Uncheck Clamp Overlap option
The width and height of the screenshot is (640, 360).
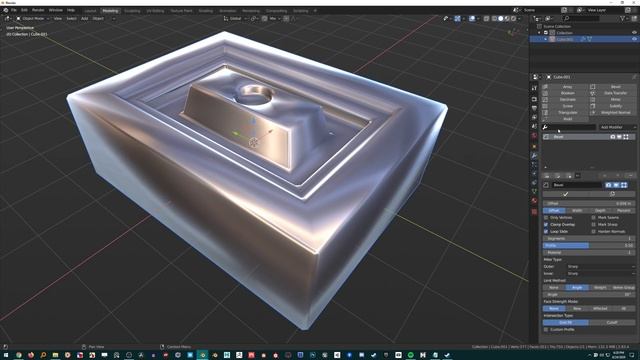(x=546, y=224)
